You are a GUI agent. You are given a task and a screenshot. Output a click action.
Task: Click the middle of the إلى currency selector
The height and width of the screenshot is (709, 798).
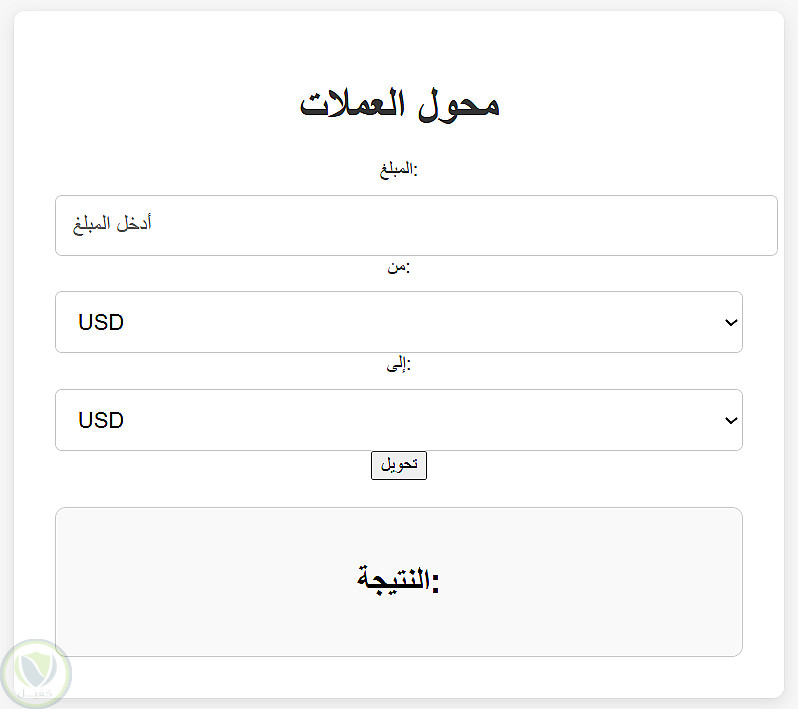[x=398, y=420]
